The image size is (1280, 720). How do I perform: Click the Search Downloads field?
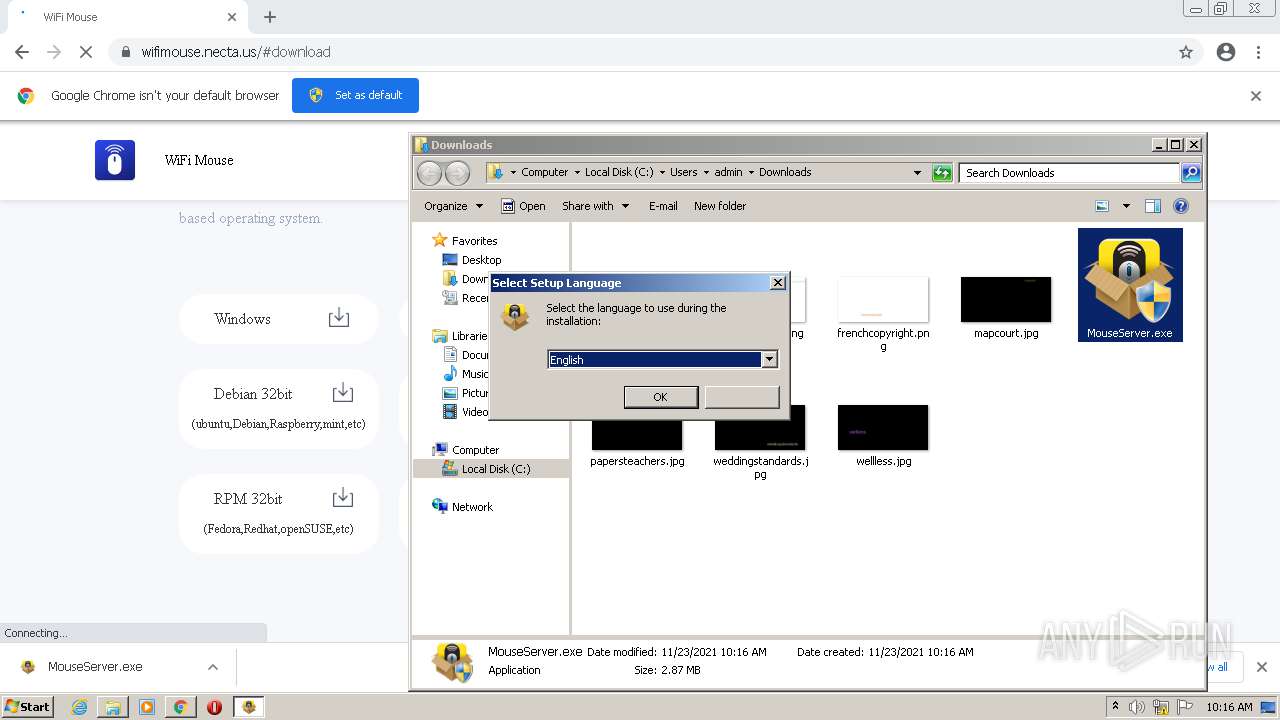click(x=1070, y=173)
